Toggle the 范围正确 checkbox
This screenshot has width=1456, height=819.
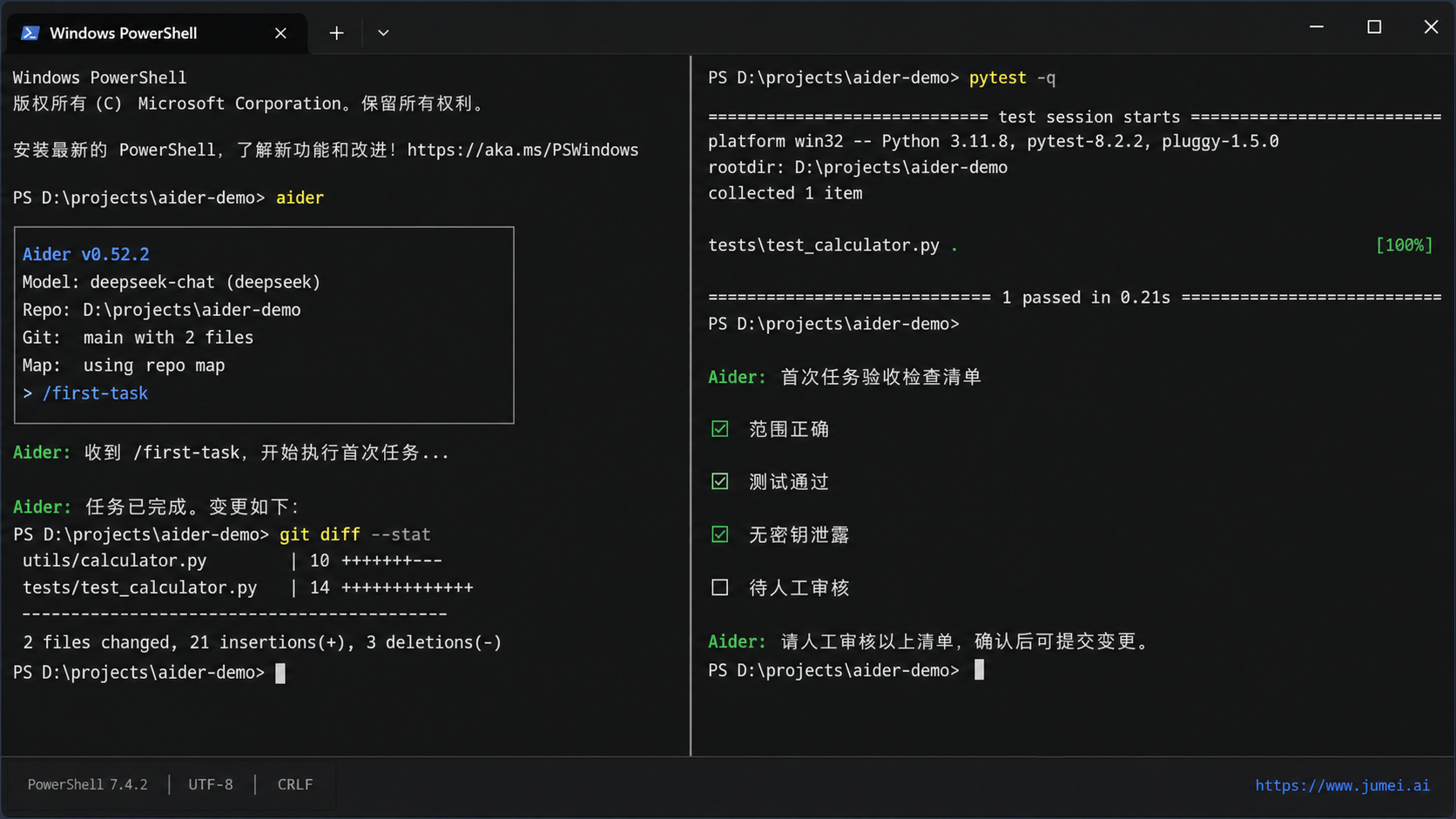(720, 429)
